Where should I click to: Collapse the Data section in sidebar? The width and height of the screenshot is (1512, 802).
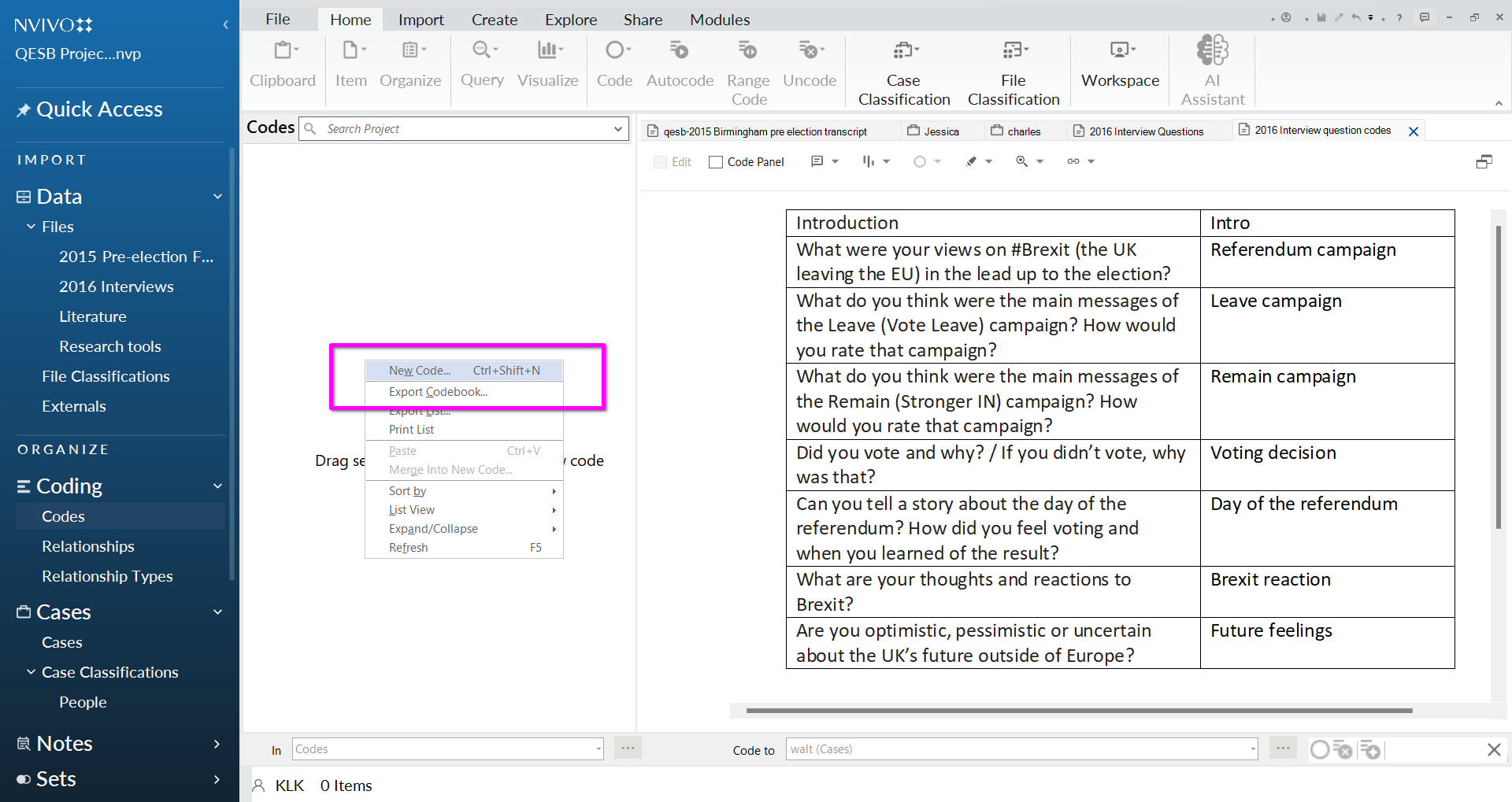click(x=217, y=197)
